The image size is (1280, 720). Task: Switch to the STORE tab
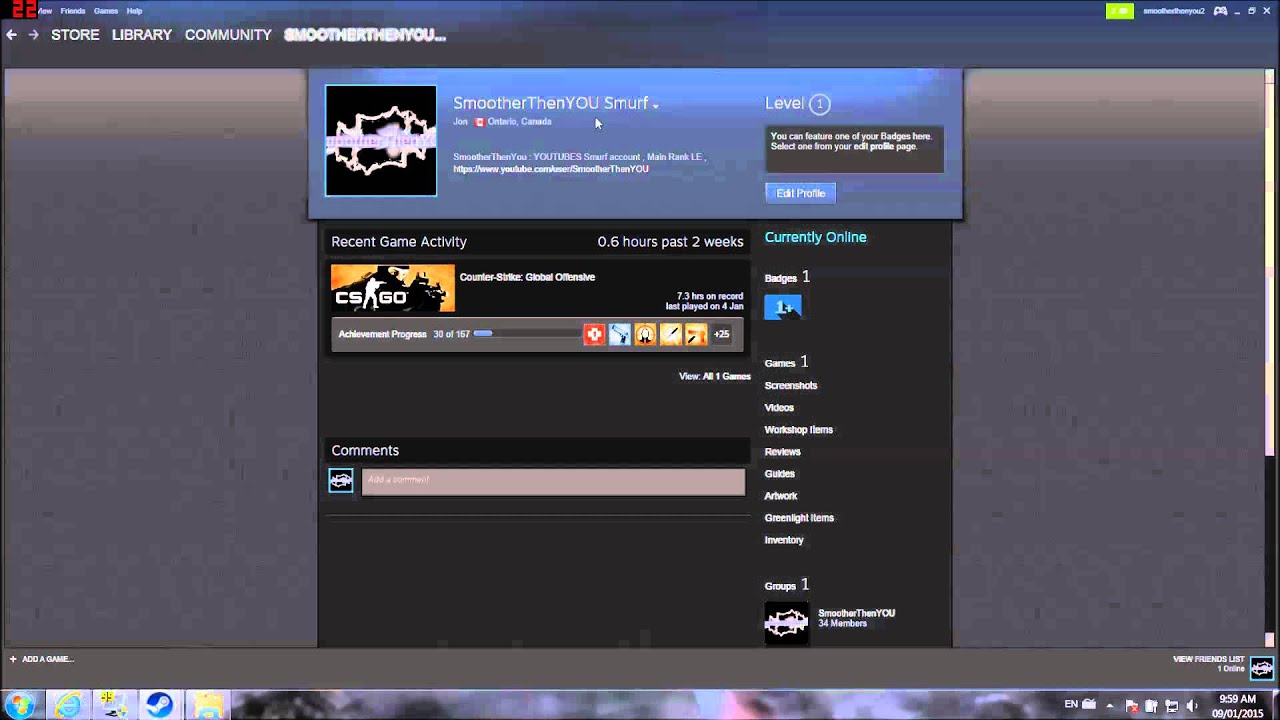click(75, 35)
